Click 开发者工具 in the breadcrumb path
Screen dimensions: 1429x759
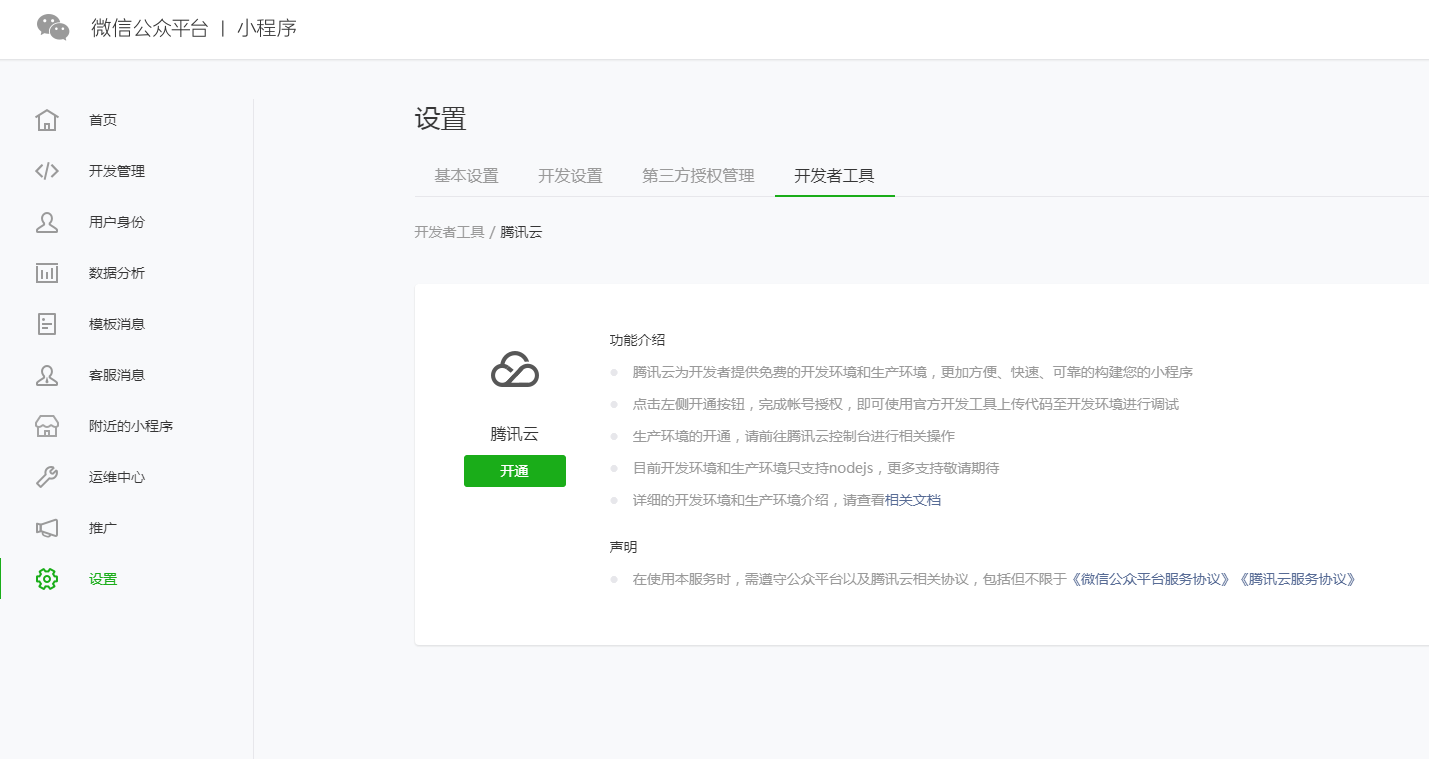pos(449,232)
